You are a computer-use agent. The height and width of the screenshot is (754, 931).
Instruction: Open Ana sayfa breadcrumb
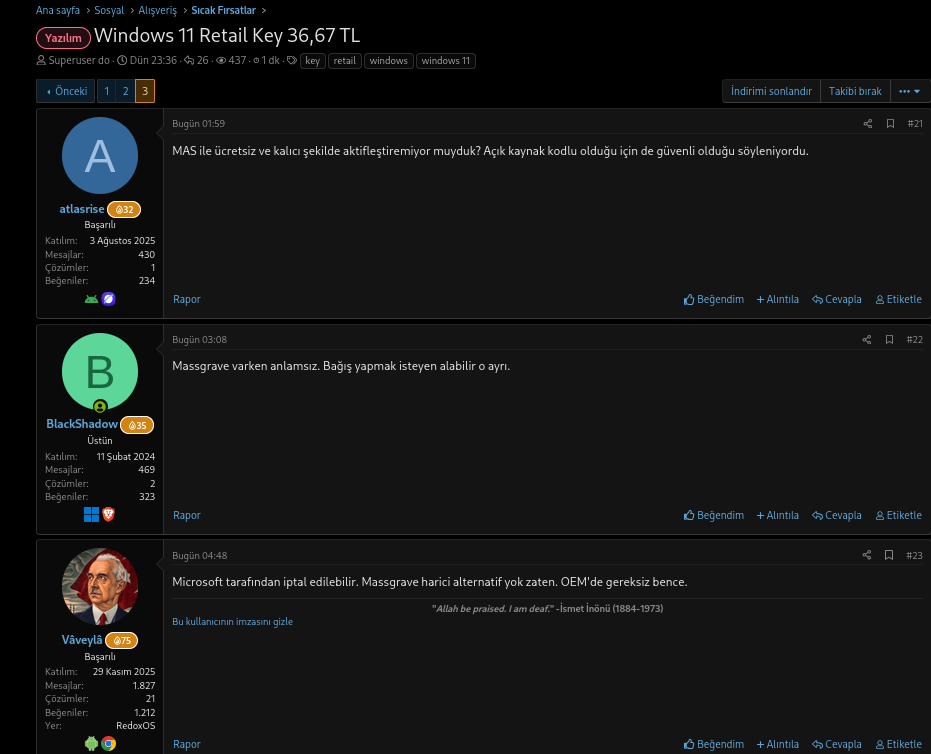pyautogui.click(x=58, y=10)
